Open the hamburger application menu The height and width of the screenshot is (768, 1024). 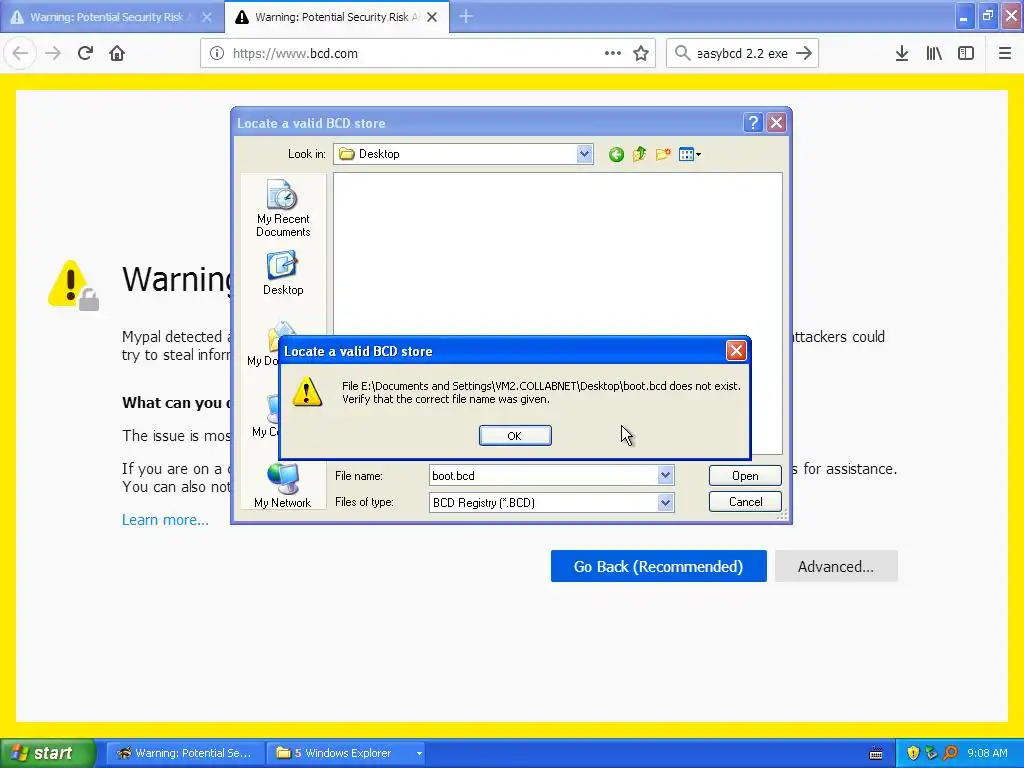(1005, 54)
